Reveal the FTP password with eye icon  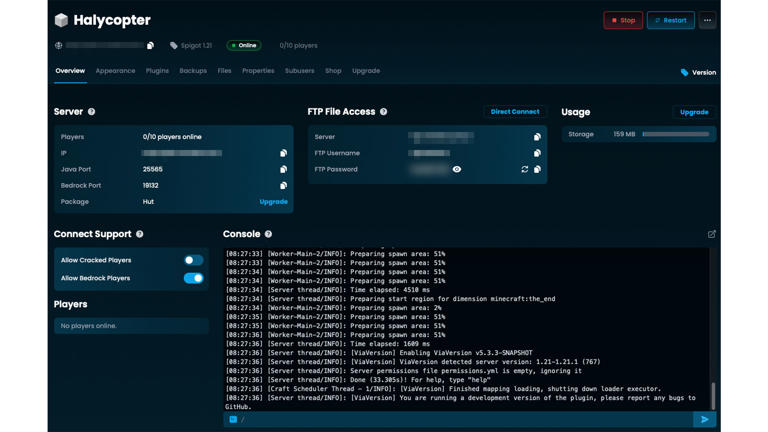tap(457, 170)
